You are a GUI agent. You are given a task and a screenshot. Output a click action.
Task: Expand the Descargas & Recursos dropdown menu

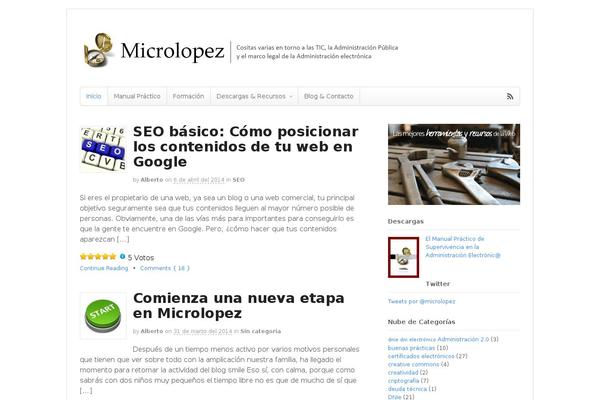(x=254, y=96)
